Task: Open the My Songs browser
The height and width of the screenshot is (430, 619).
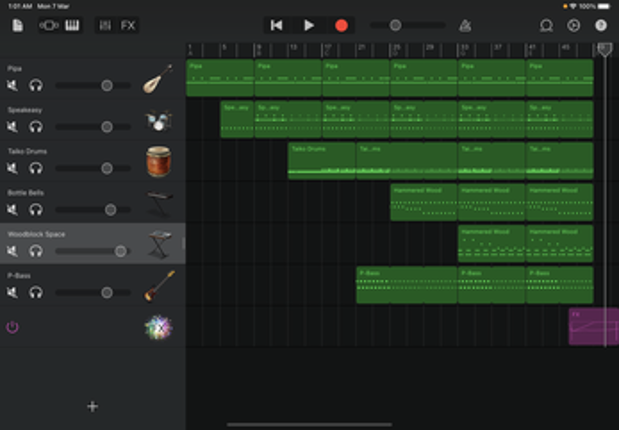Action: click(x=18, y=25)
